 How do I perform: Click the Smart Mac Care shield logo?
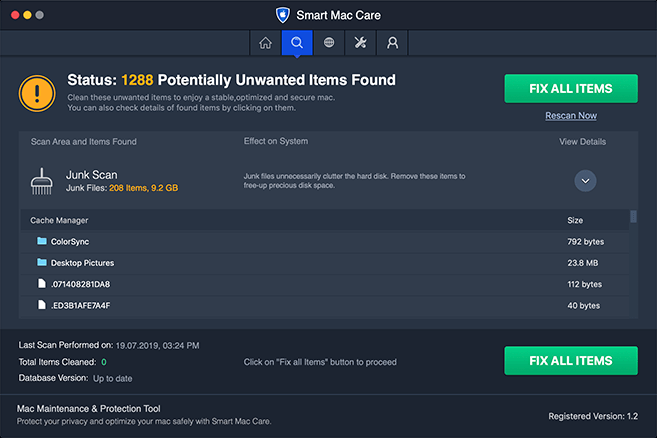pos(282,15)
